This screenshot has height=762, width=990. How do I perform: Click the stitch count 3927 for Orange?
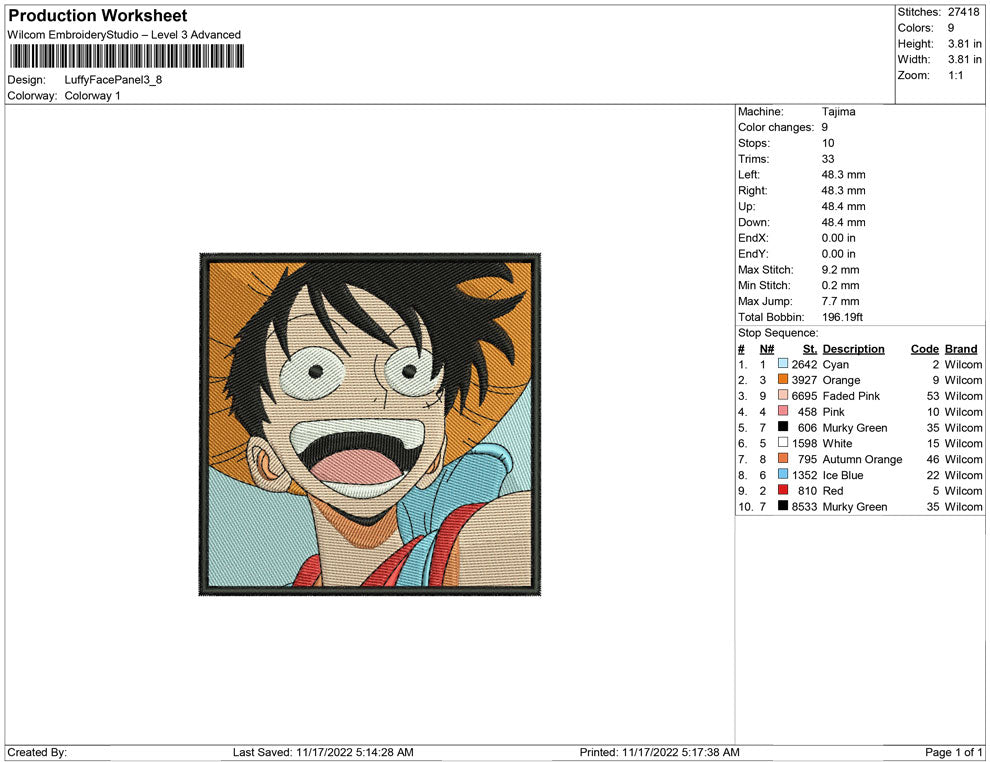804,380
